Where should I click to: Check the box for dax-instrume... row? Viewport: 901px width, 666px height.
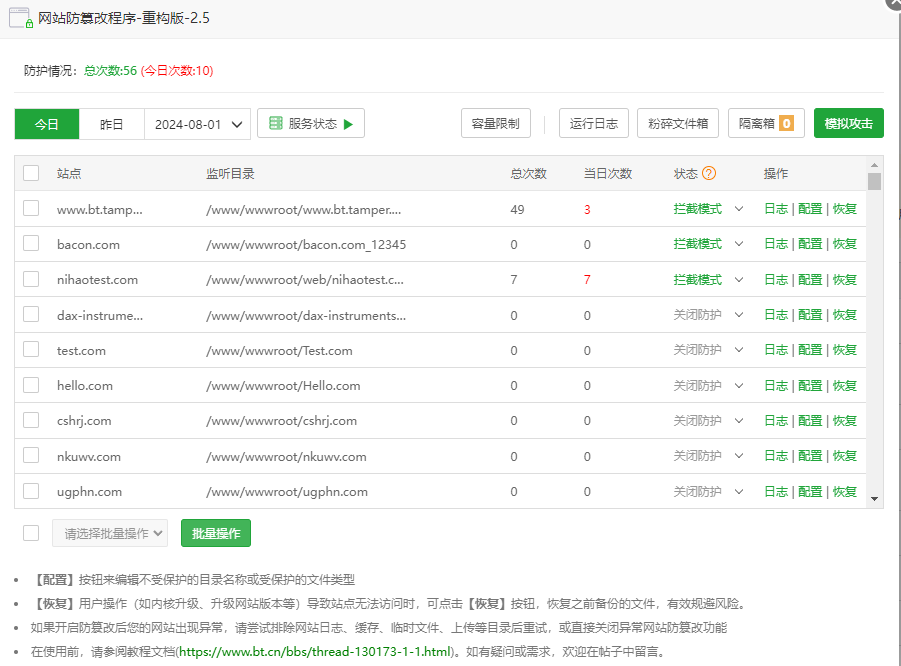pos(31,314)
